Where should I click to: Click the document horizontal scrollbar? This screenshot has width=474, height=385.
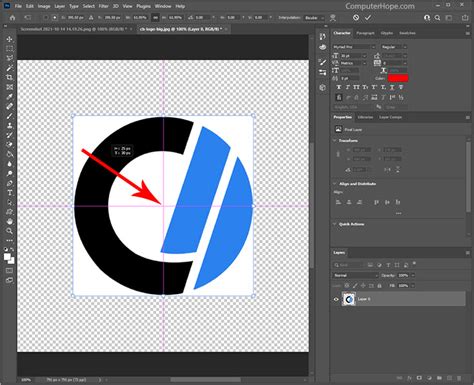click(x=205, y=380)
